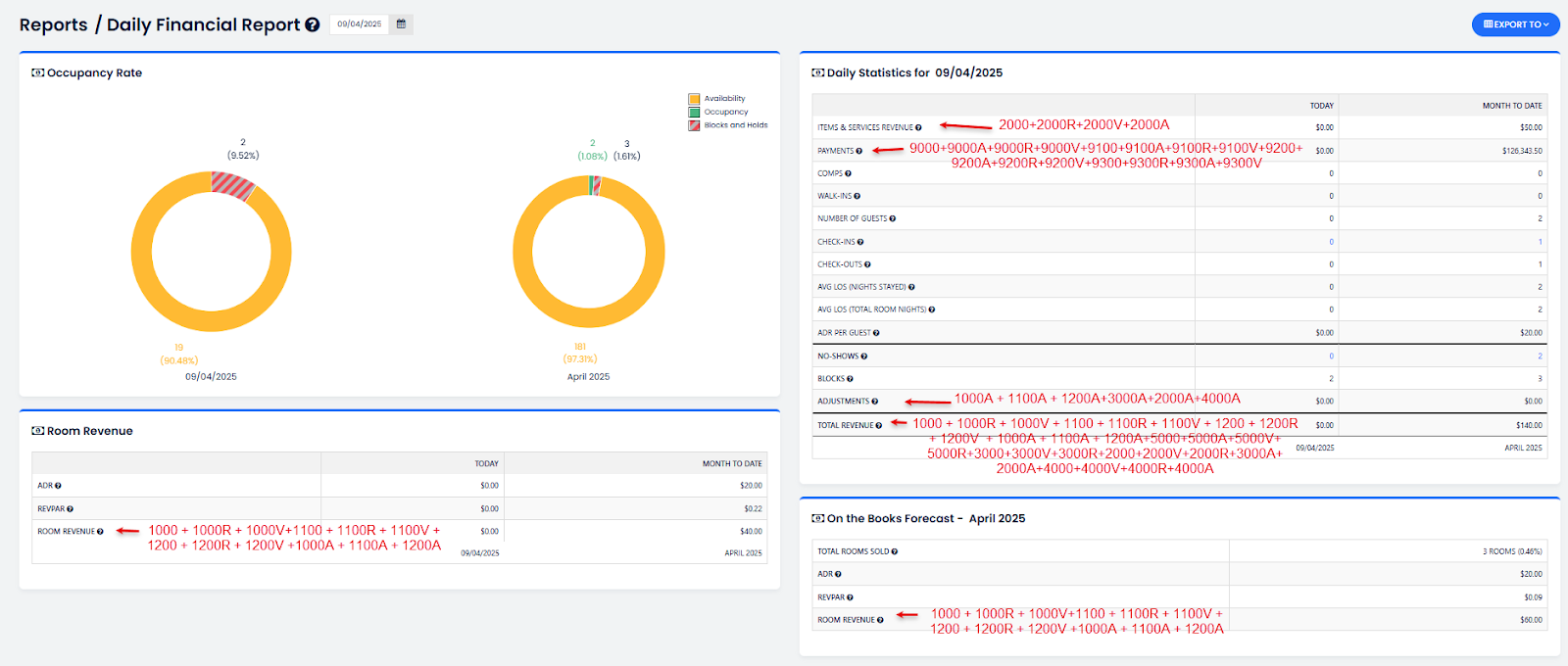Open the Reports breadcrumb link
The image size is (1568, 666).
click(53, 25)
